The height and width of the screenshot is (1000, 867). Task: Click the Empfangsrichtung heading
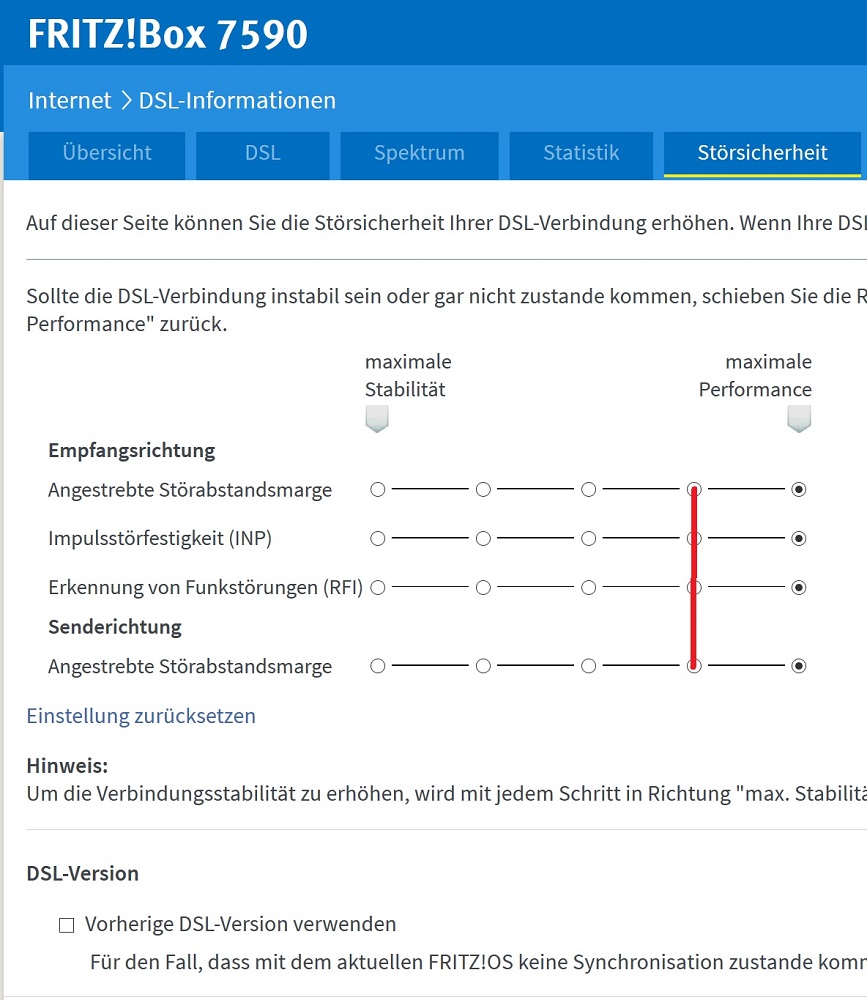coord(132,450)
